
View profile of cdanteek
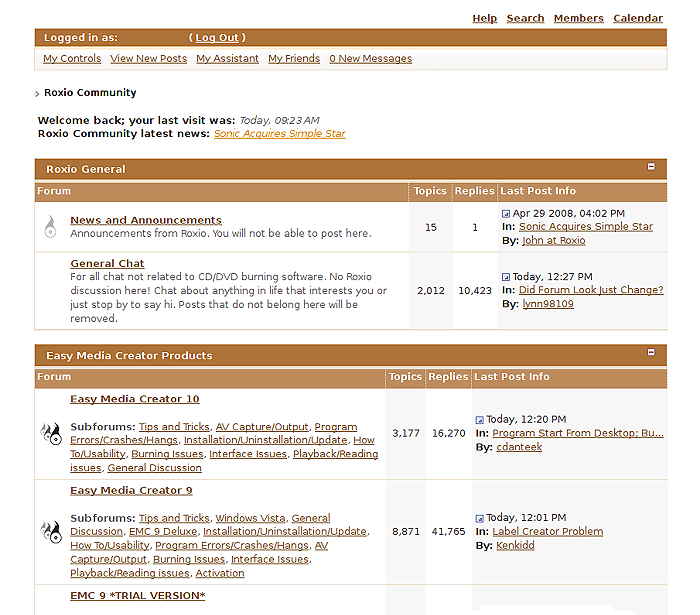519,447
